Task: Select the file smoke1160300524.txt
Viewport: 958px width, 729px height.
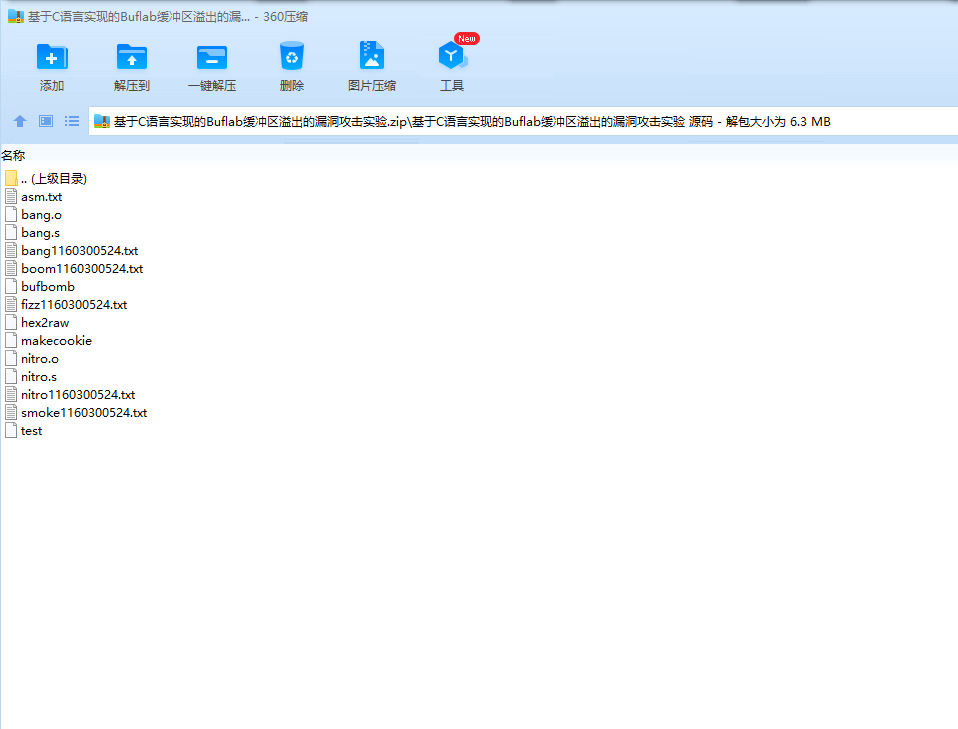Action: [84, 412]
